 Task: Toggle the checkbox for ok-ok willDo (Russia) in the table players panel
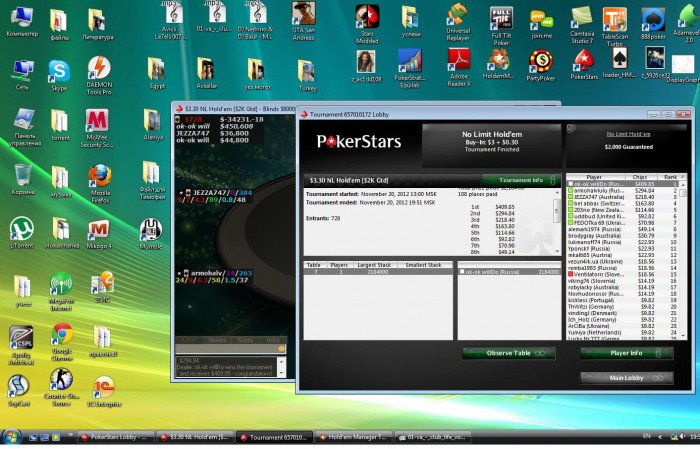point(462,271)
